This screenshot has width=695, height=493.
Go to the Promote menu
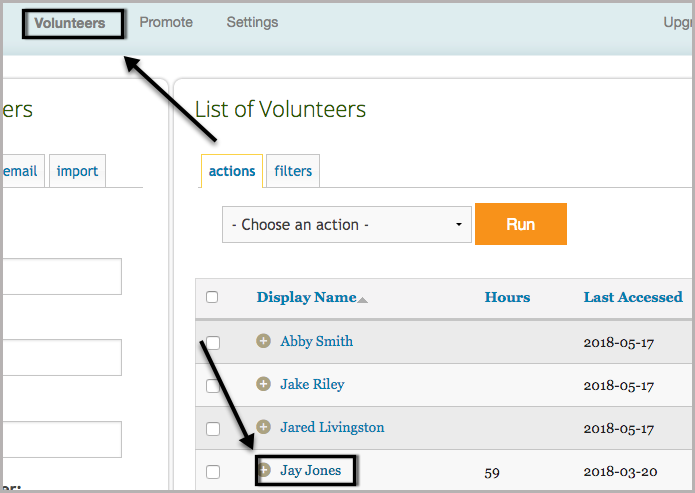coord(166,22)
